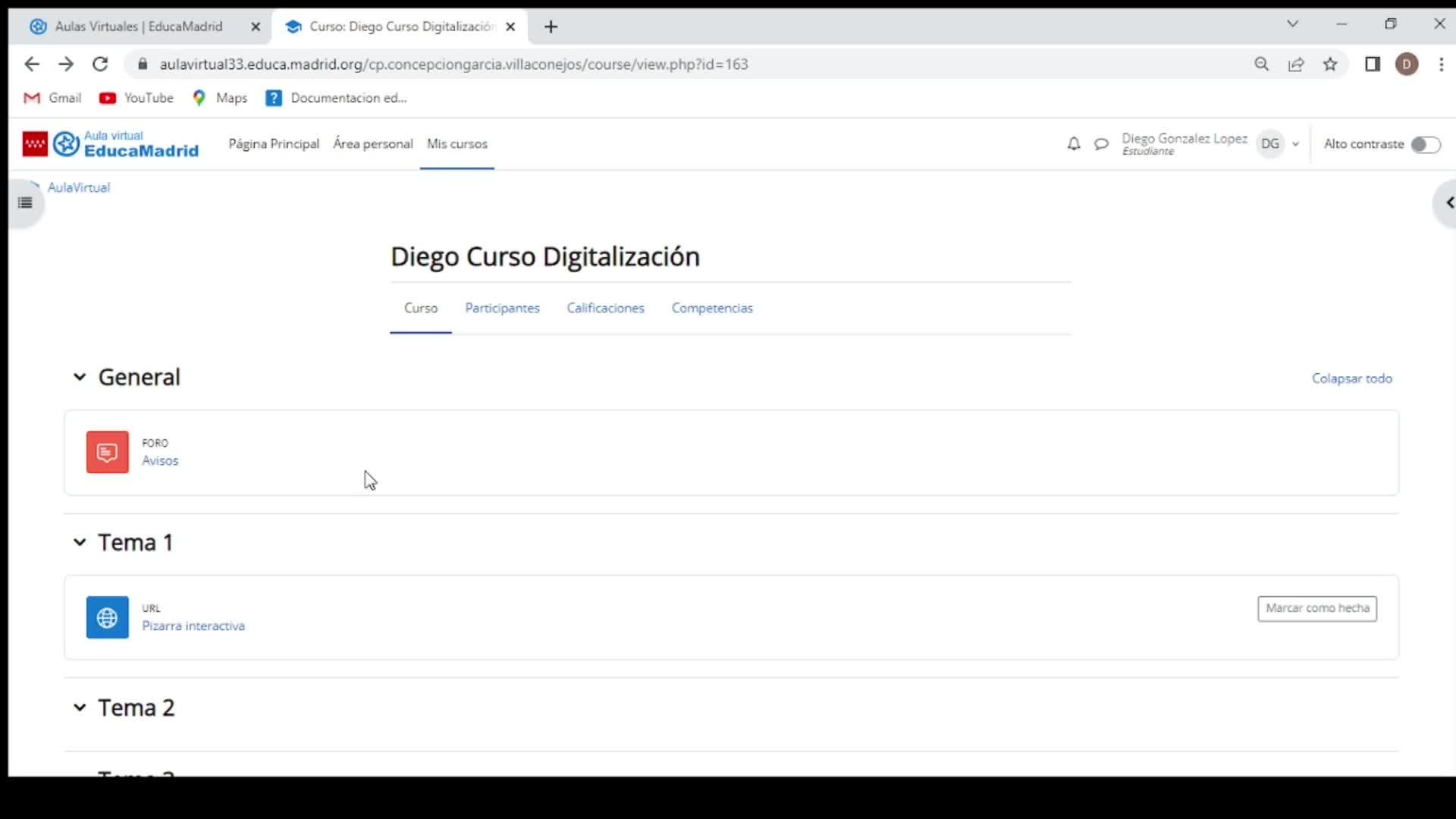Mark Pizarra interactiva as done

[x=1316, y=608]
